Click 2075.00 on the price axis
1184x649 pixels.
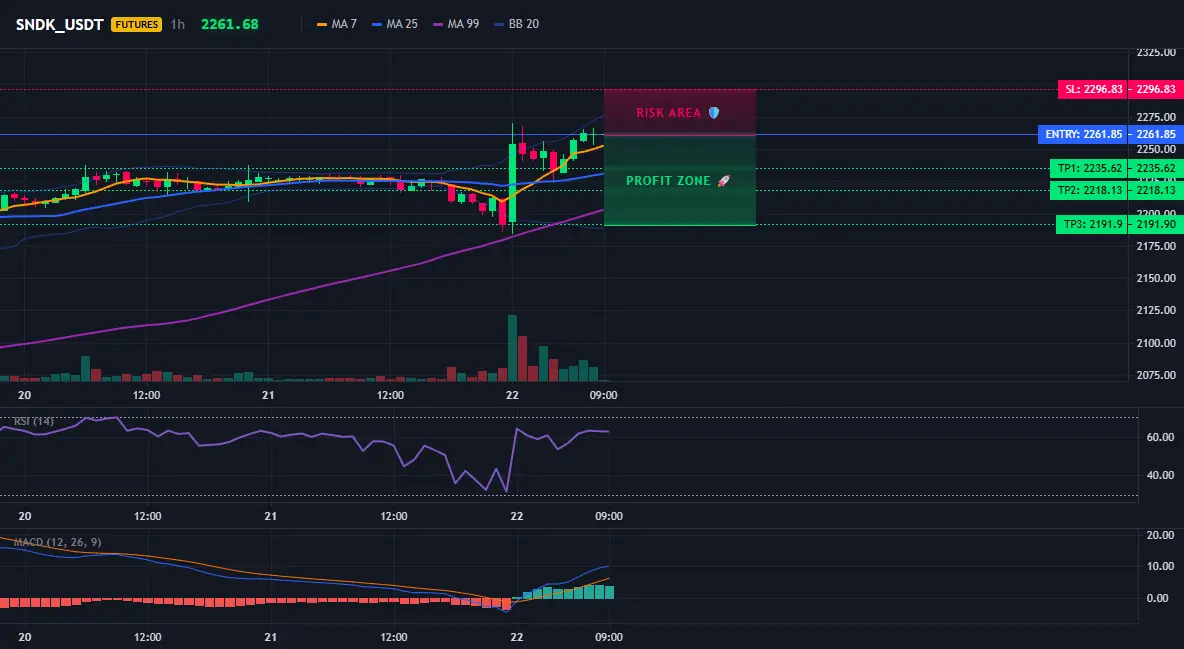(1156, 375)
